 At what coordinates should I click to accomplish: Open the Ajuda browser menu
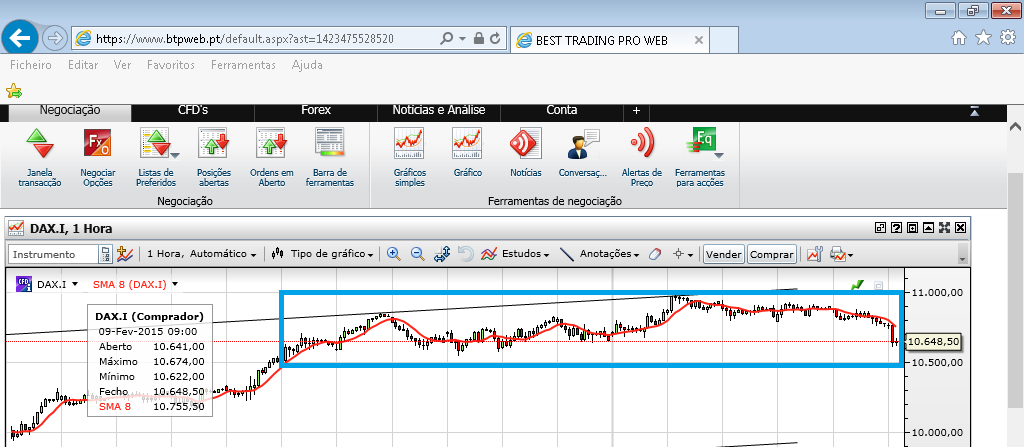pos(307,65)
